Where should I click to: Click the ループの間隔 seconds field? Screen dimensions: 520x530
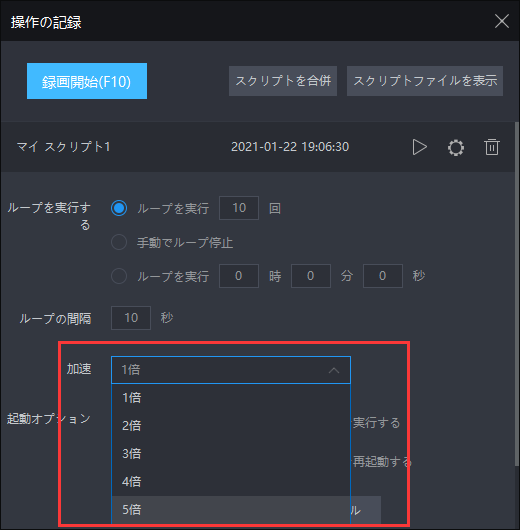[x=131, y=318]
